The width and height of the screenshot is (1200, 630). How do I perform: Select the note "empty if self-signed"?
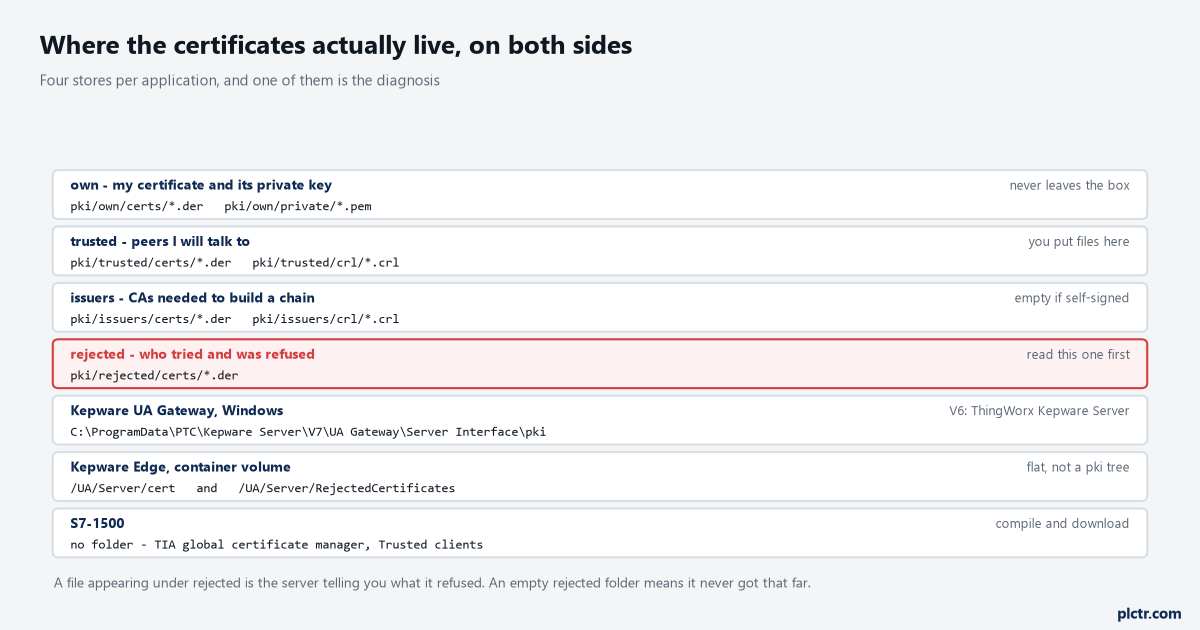tap(1072, 298)
